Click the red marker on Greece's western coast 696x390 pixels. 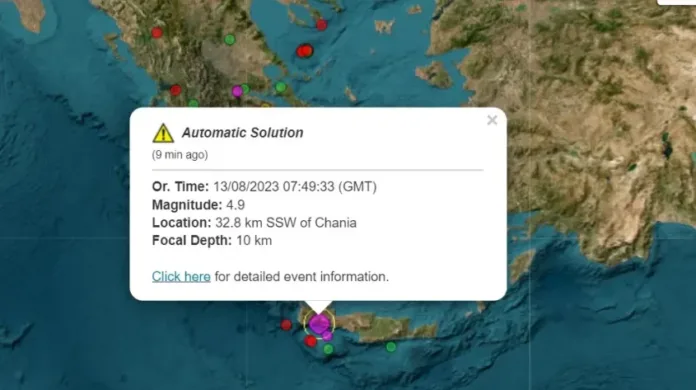point(176,90)
